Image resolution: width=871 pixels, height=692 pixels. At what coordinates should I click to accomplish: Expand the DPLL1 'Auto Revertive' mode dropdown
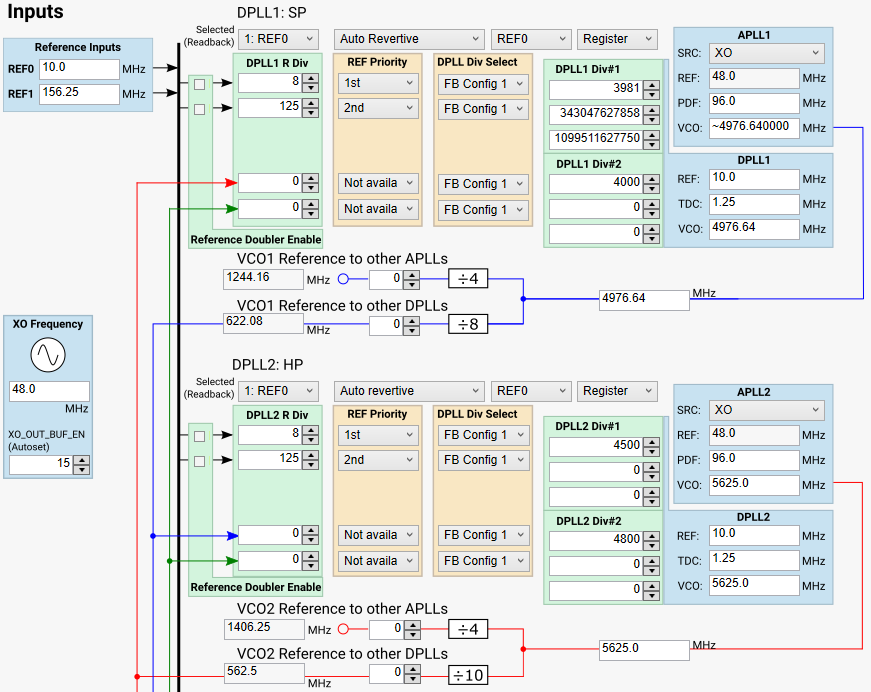tap(408, 39)
